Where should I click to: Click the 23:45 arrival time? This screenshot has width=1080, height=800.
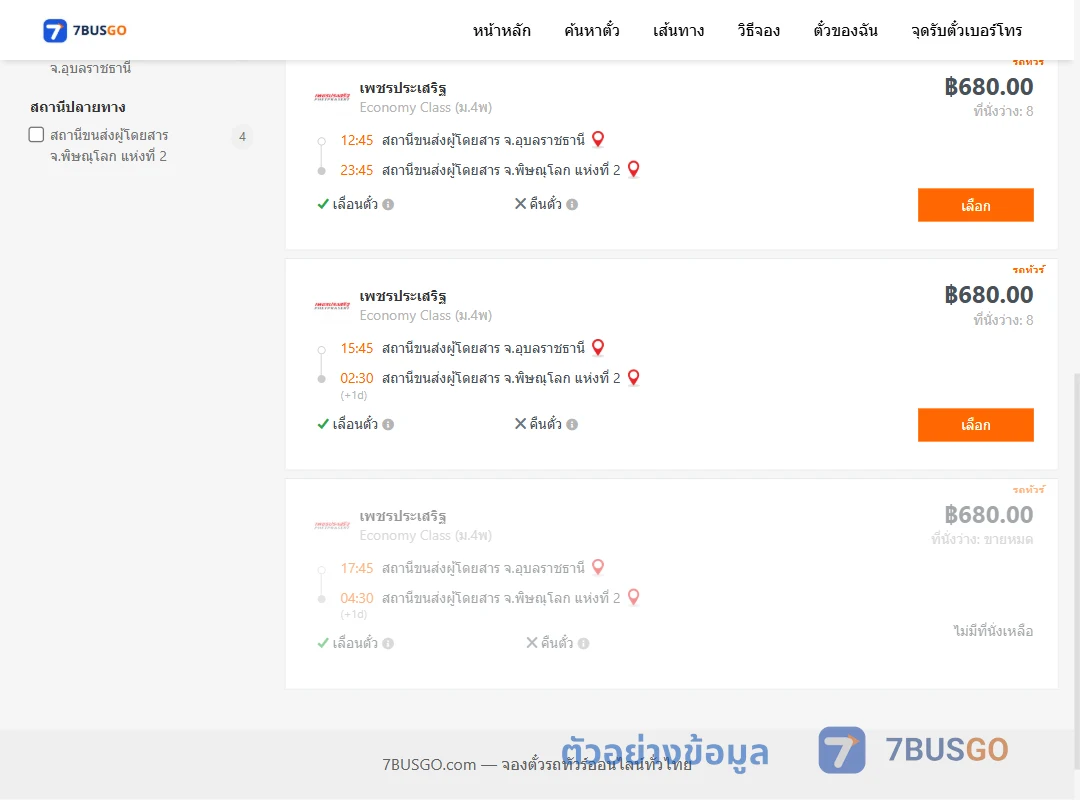click(x=356, y=170)
